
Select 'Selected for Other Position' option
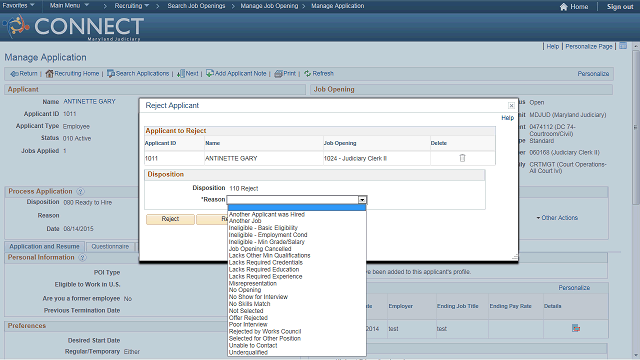[x=264, y=338]
